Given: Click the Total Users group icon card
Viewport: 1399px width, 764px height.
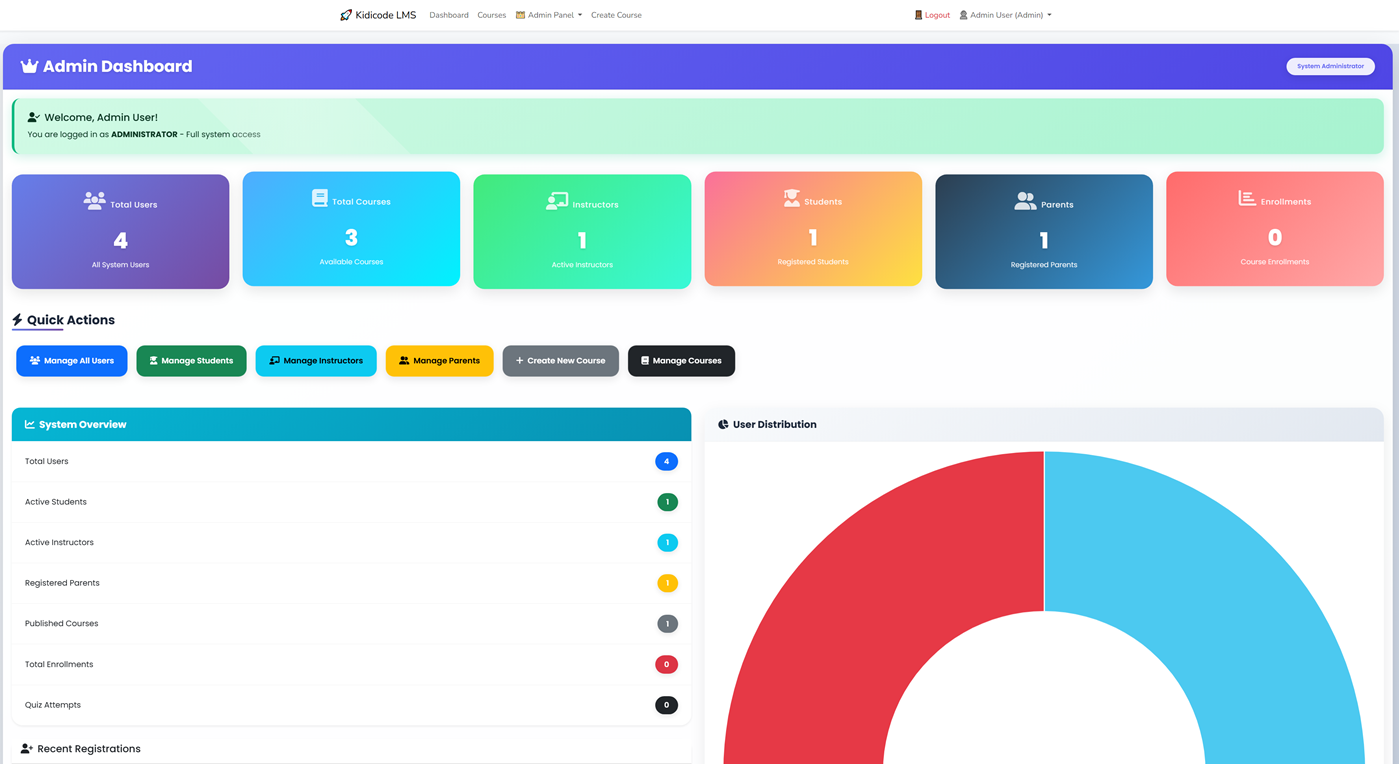Looking at the screenshot, I should pyautogui.click(x=94, y=201).
